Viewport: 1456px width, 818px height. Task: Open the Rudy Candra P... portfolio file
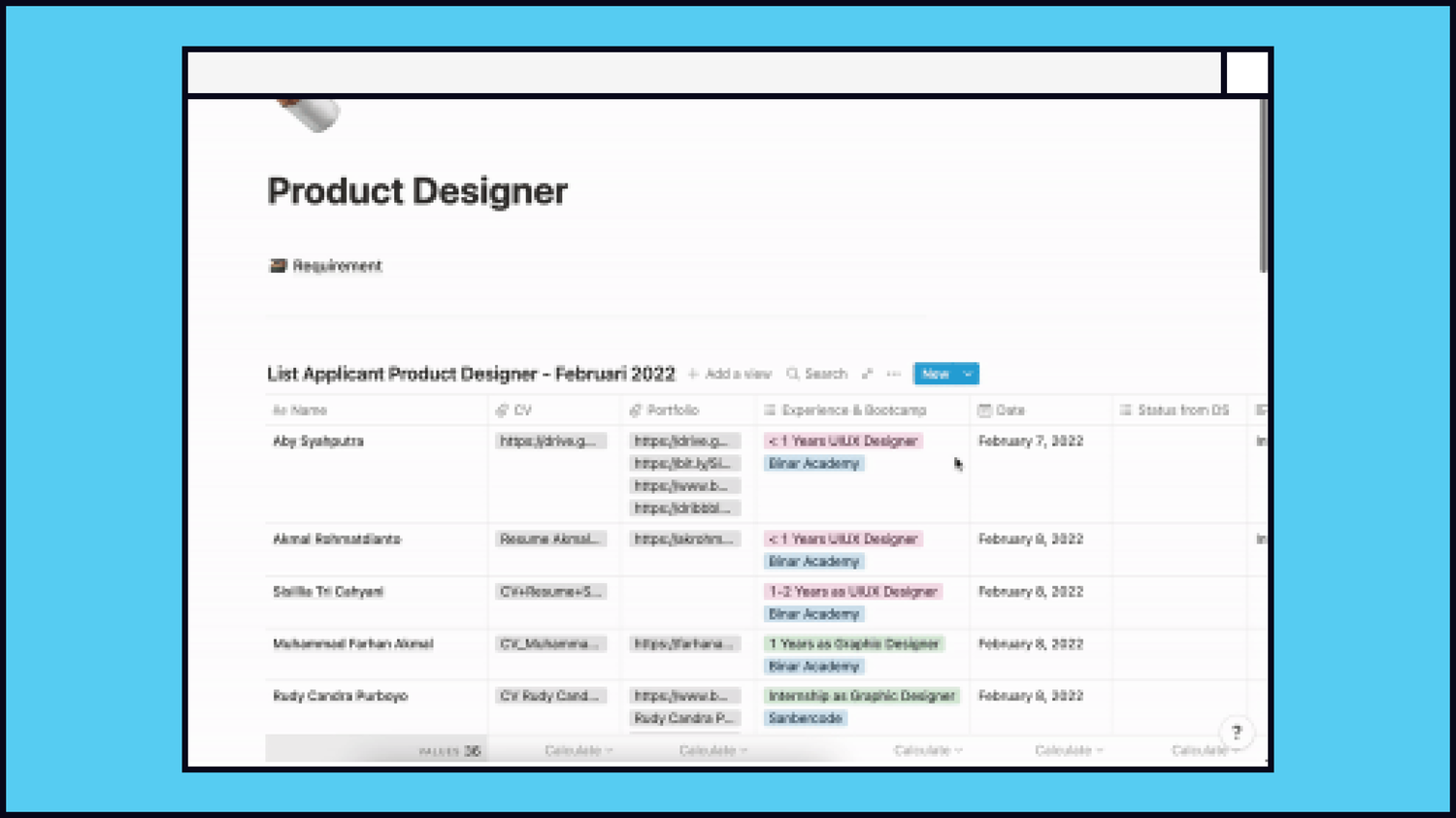(684, 719)
